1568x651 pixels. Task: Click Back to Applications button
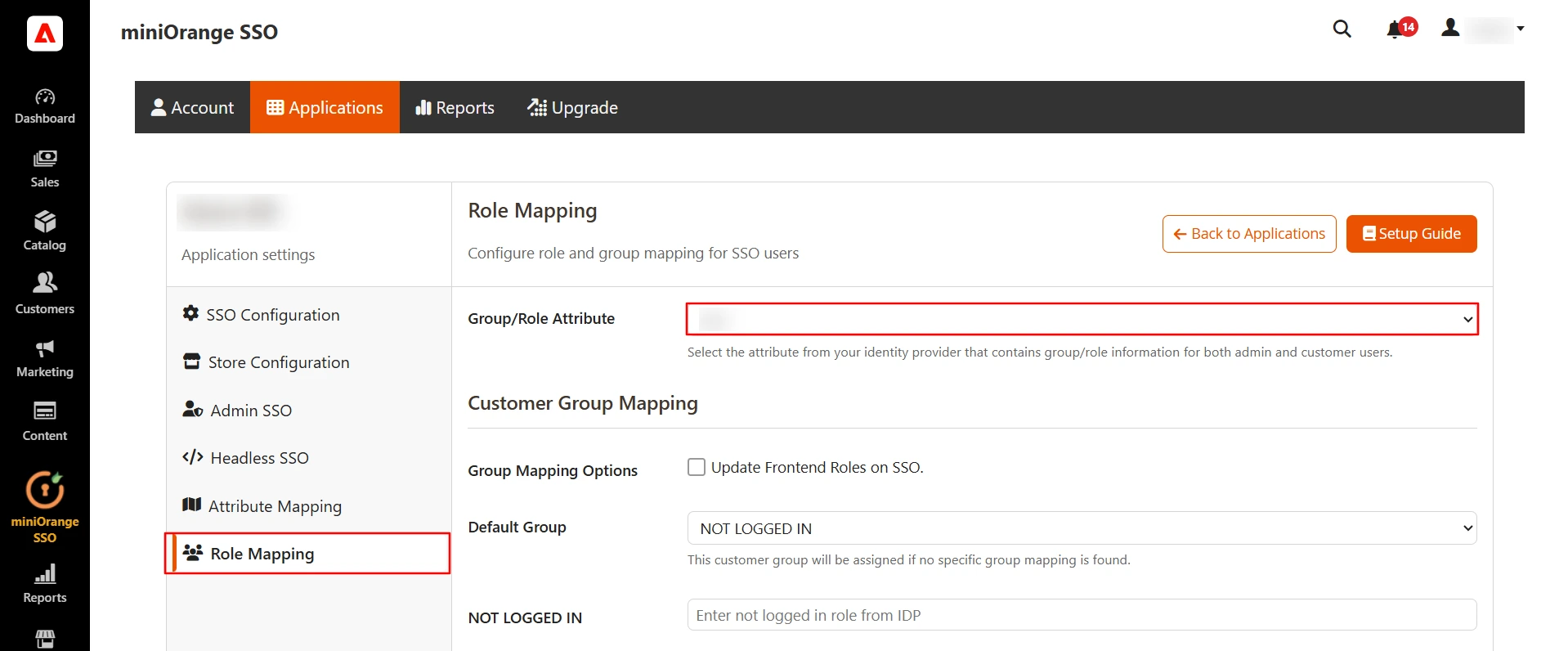tap(1249, 234)
